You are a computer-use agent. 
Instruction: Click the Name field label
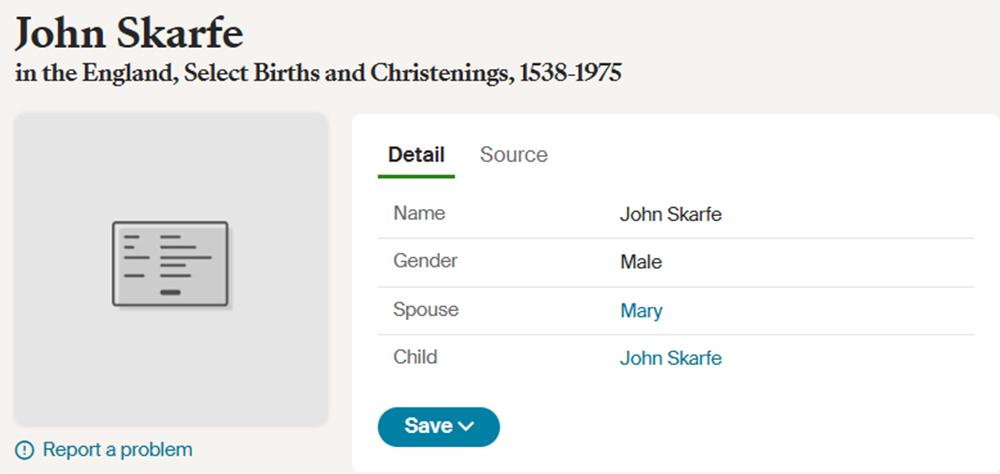[419, 213]
